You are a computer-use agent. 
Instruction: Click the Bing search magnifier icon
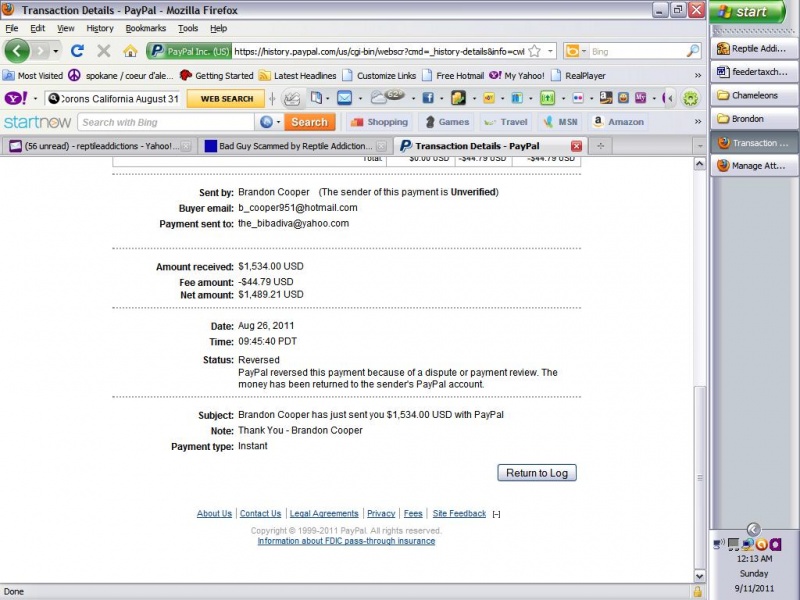click(x=692, y=51)
